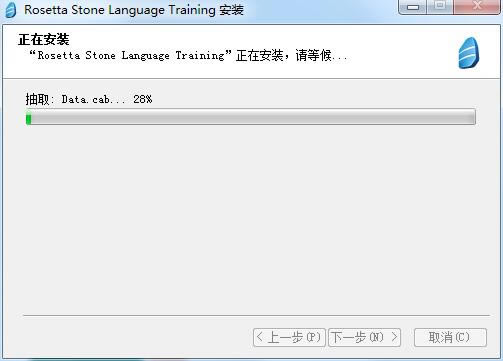Click the 取消(C) cancel button
Image resolution: width=503 pixels, height=361 pixels.
pyautogui.click(x=450, y=337)
